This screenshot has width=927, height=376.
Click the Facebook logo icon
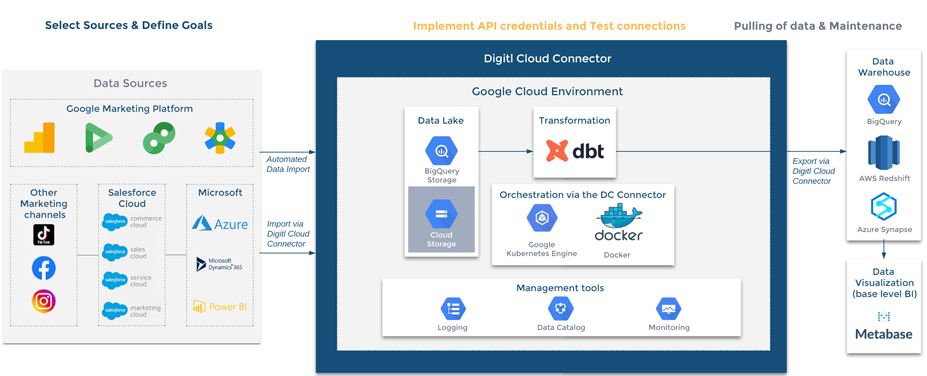[x=44, y=268]
